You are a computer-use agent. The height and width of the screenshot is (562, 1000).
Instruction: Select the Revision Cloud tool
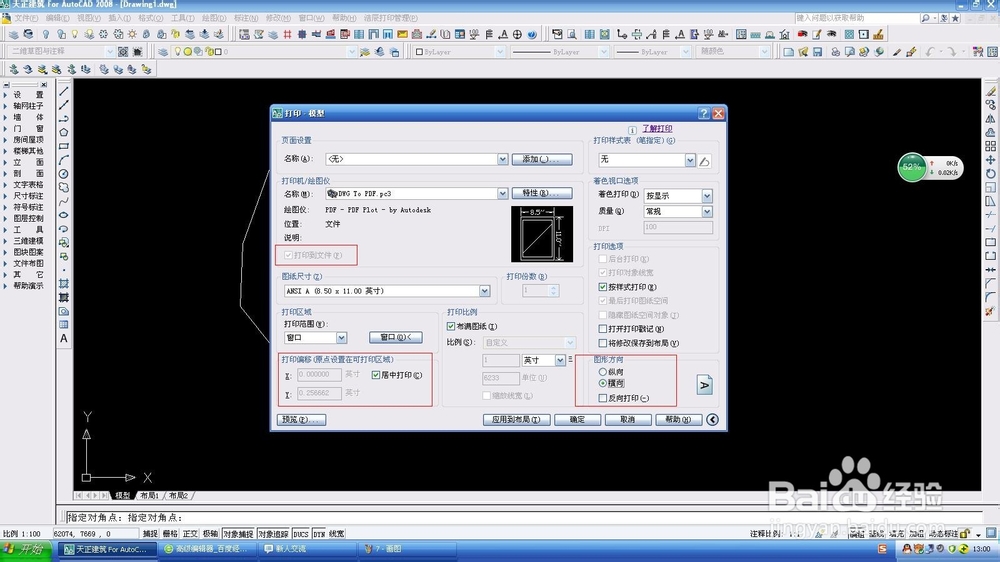(64, 188)
